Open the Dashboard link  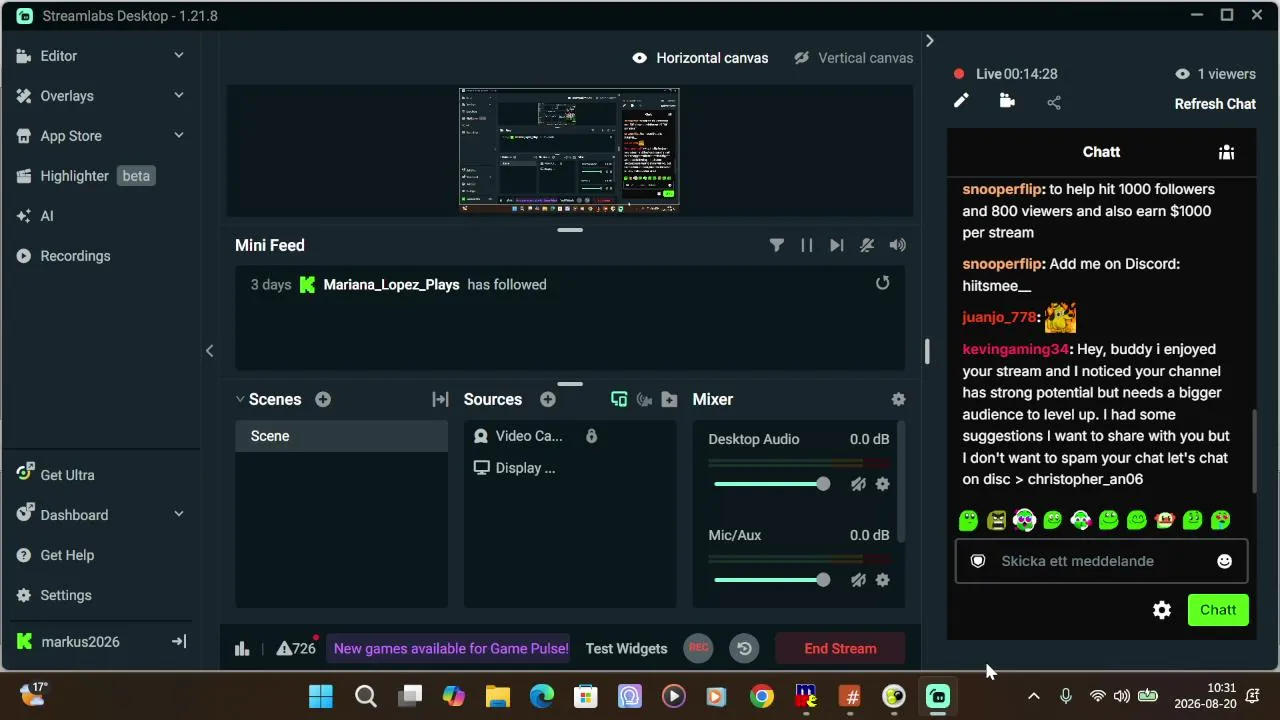[74, 515]
